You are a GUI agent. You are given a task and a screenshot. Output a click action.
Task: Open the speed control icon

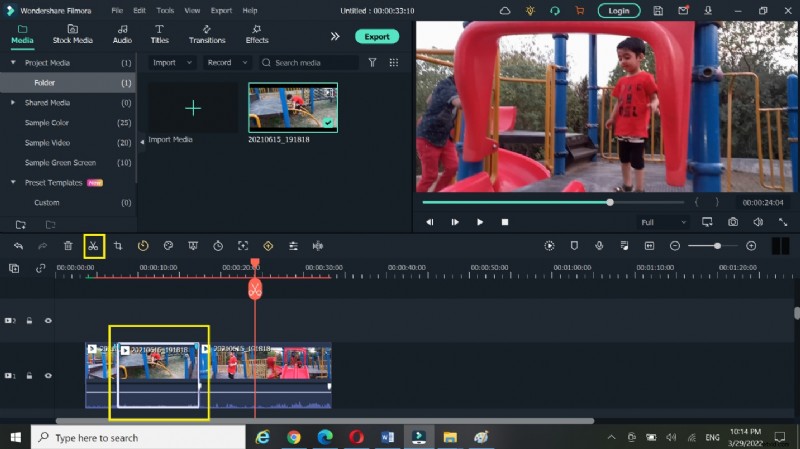143,246
